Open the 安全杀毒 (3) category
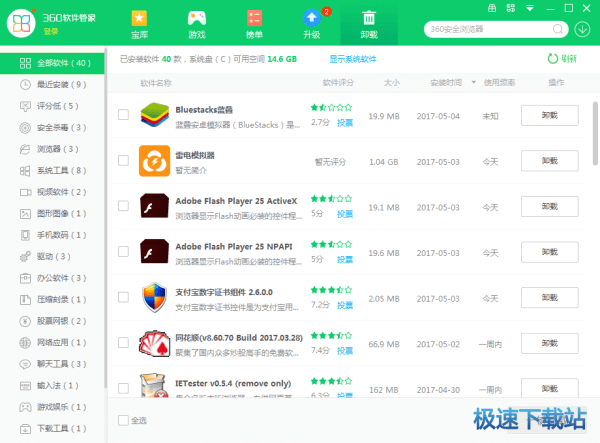 click(x=52, y=127)
